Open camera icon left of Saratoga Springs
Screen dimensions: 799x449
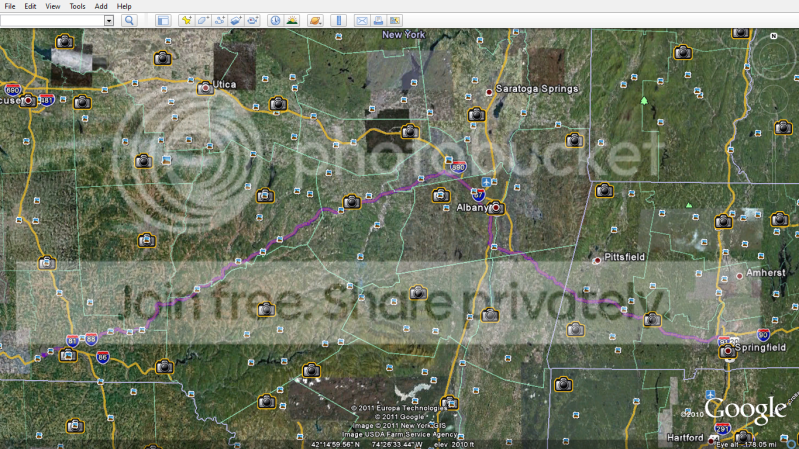[476, 115]
